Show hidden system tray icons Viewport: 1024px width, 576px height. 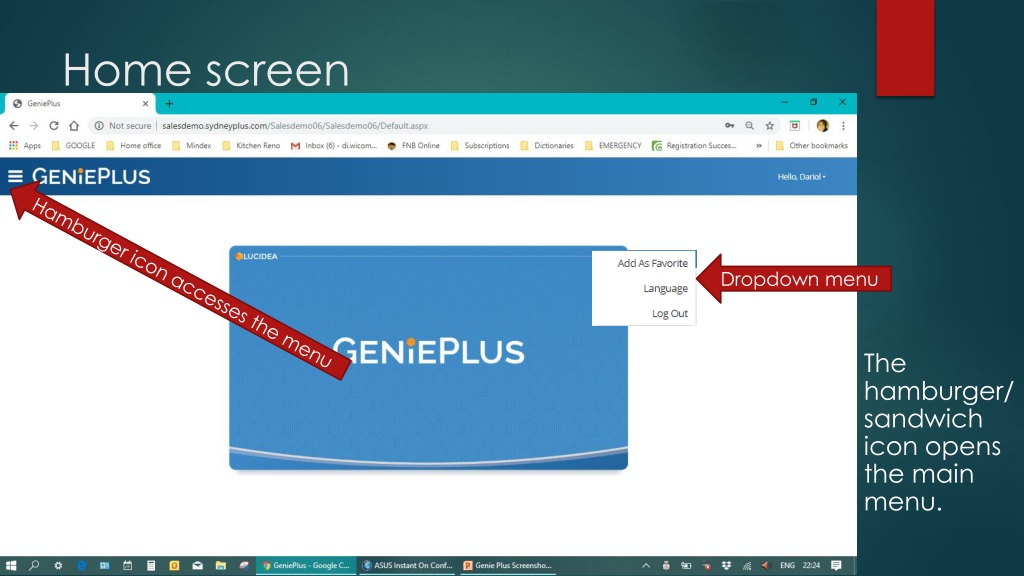pos(646,566)
